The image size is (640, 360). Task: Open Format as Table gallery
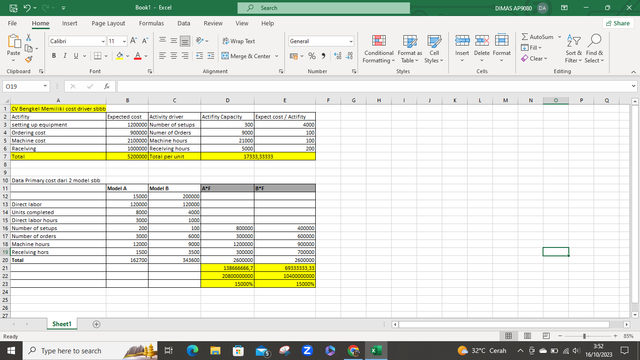410,49
